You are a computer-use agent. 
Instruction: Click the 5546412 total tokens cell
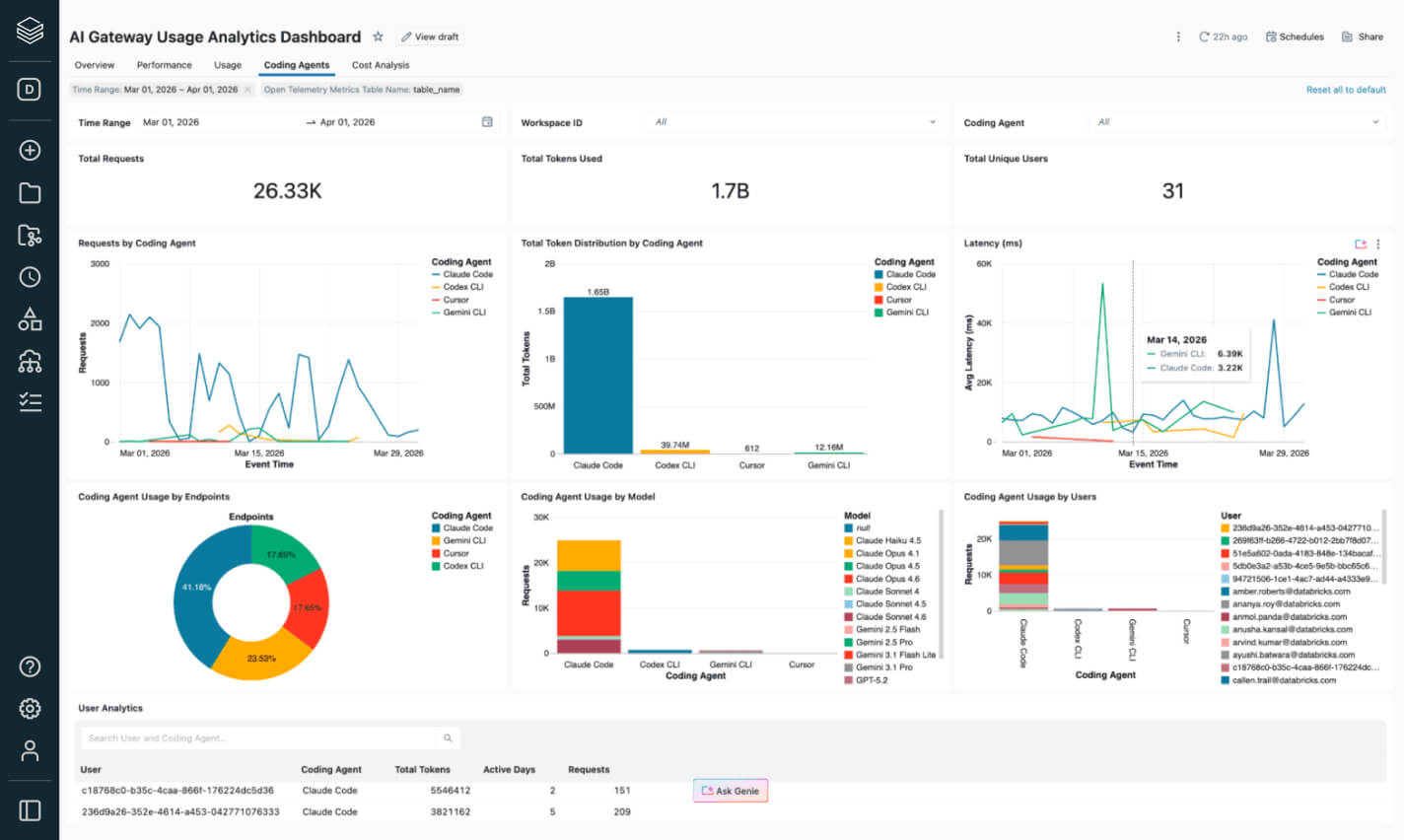point(450,791)
